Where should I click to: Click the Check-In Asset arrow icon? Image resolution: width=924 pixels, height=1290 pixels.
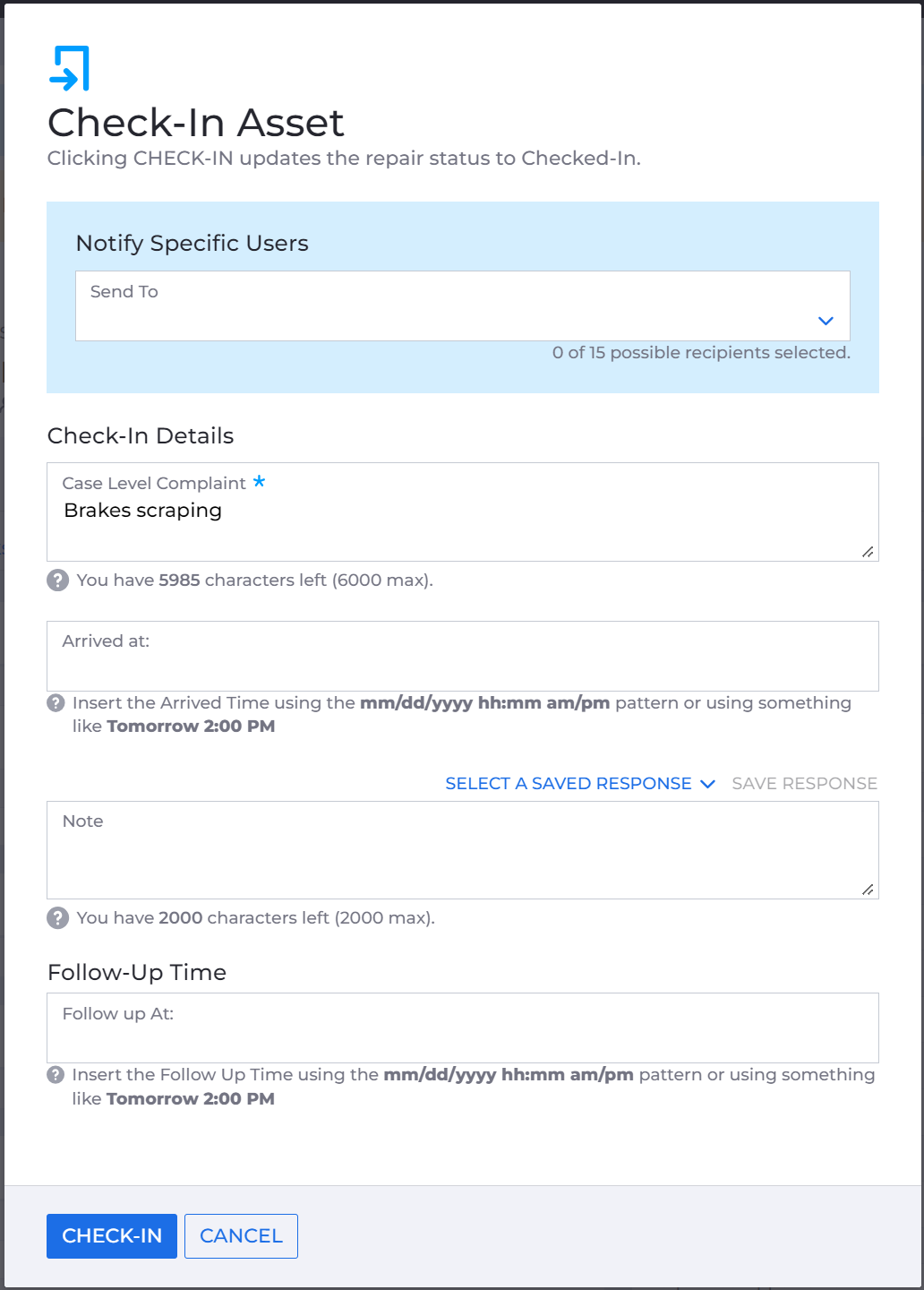pos(70,68)
